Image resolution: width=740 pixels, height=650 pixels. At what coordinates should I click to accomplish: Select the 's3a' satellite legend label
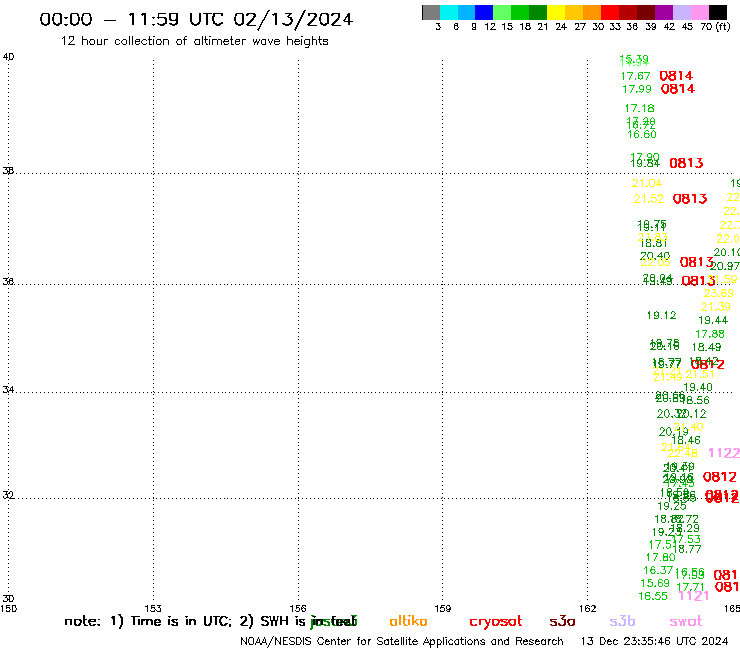point(562,622)
